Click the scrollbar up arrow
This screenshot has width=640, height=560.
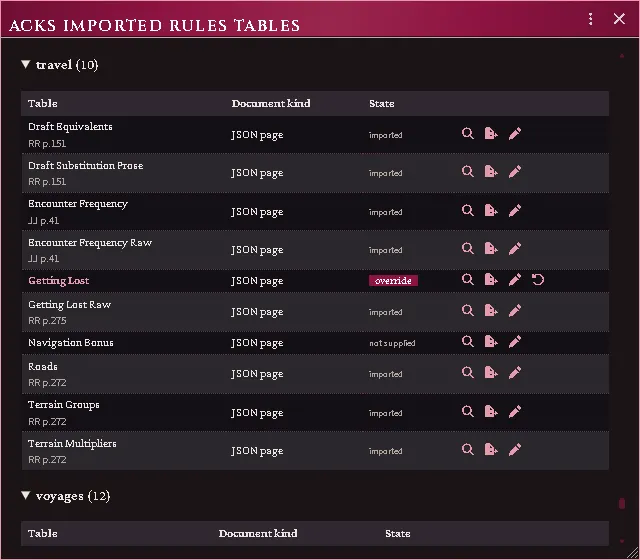622,56
